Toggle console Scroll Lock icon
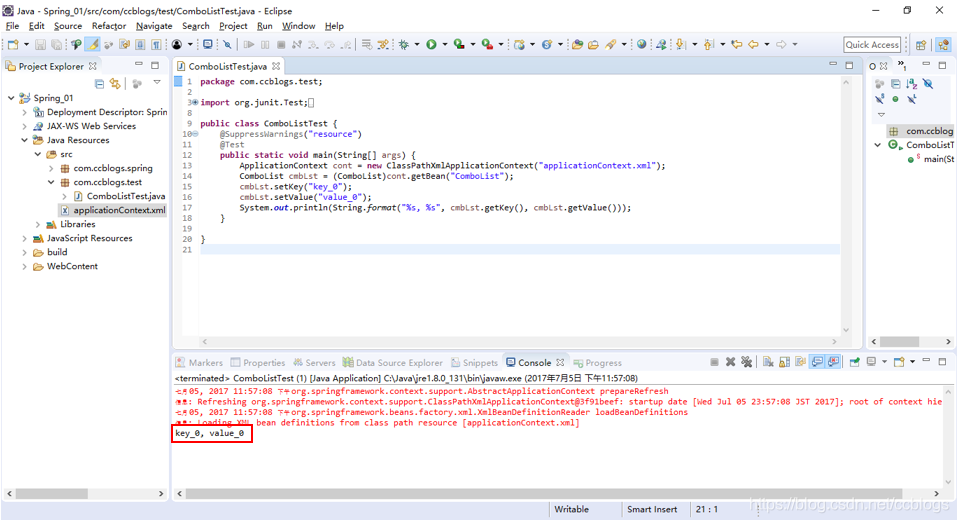 (x=785, y=362)
